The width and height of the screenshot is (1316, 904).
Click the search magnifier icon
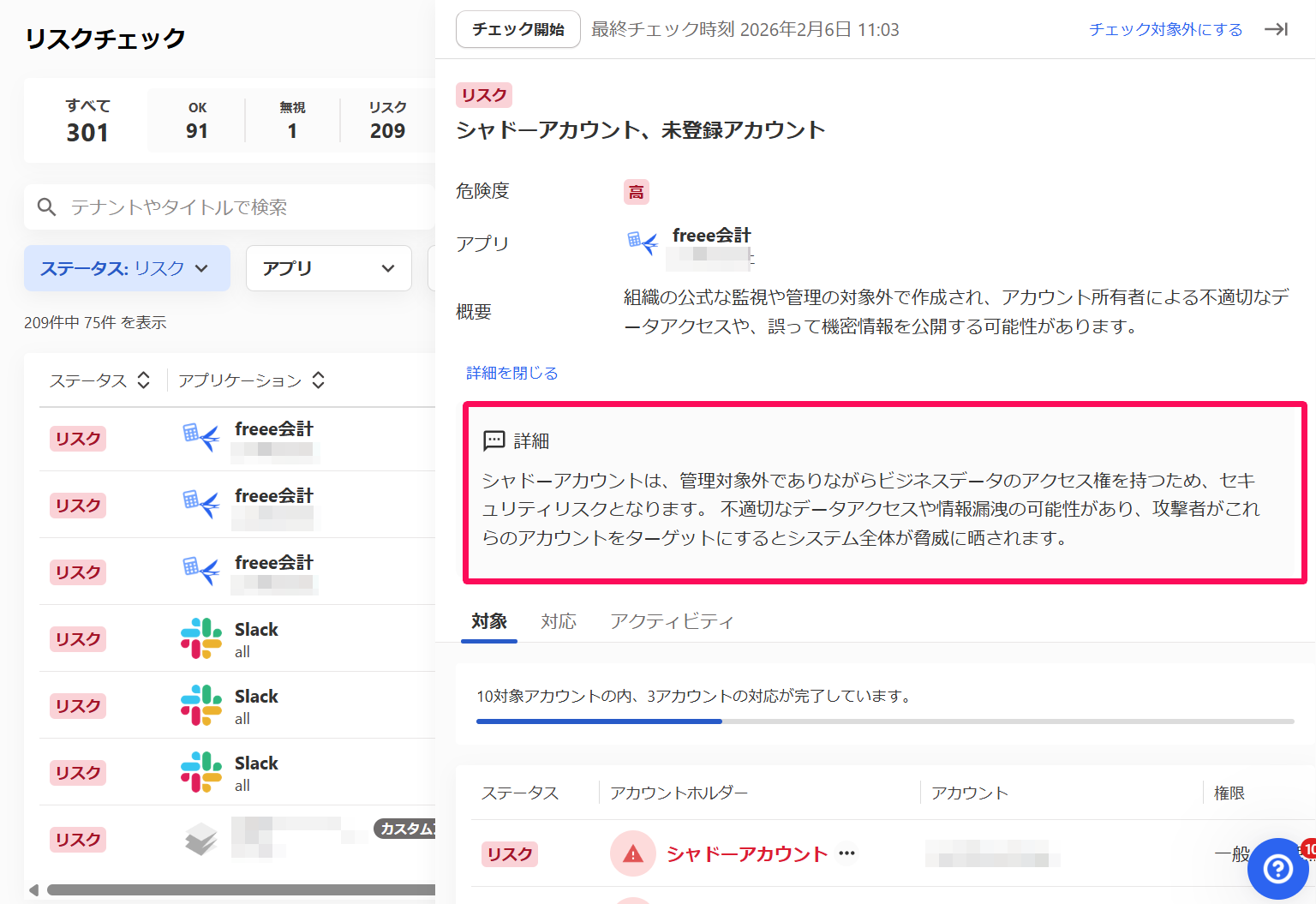point(46,207)
